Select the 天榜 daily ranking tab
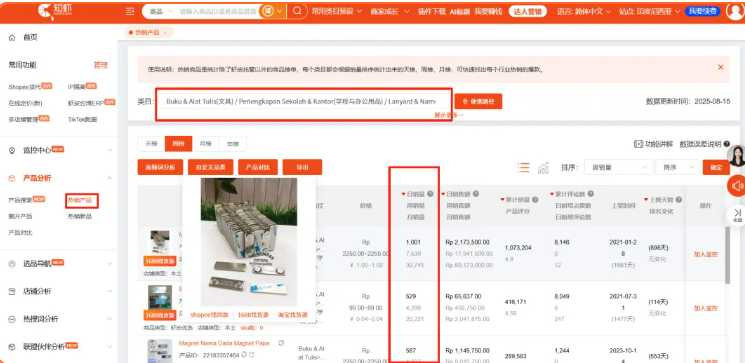The width and height of the screenshot is (745, 363). [151, 143]
